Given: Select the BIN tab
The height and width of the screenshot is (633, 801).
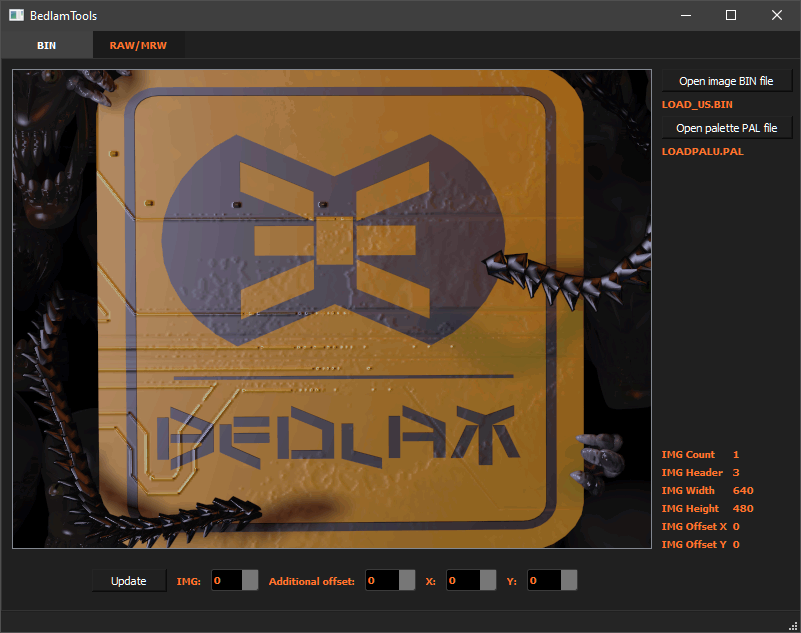Looking at the screenshot, I should (48, 45).
